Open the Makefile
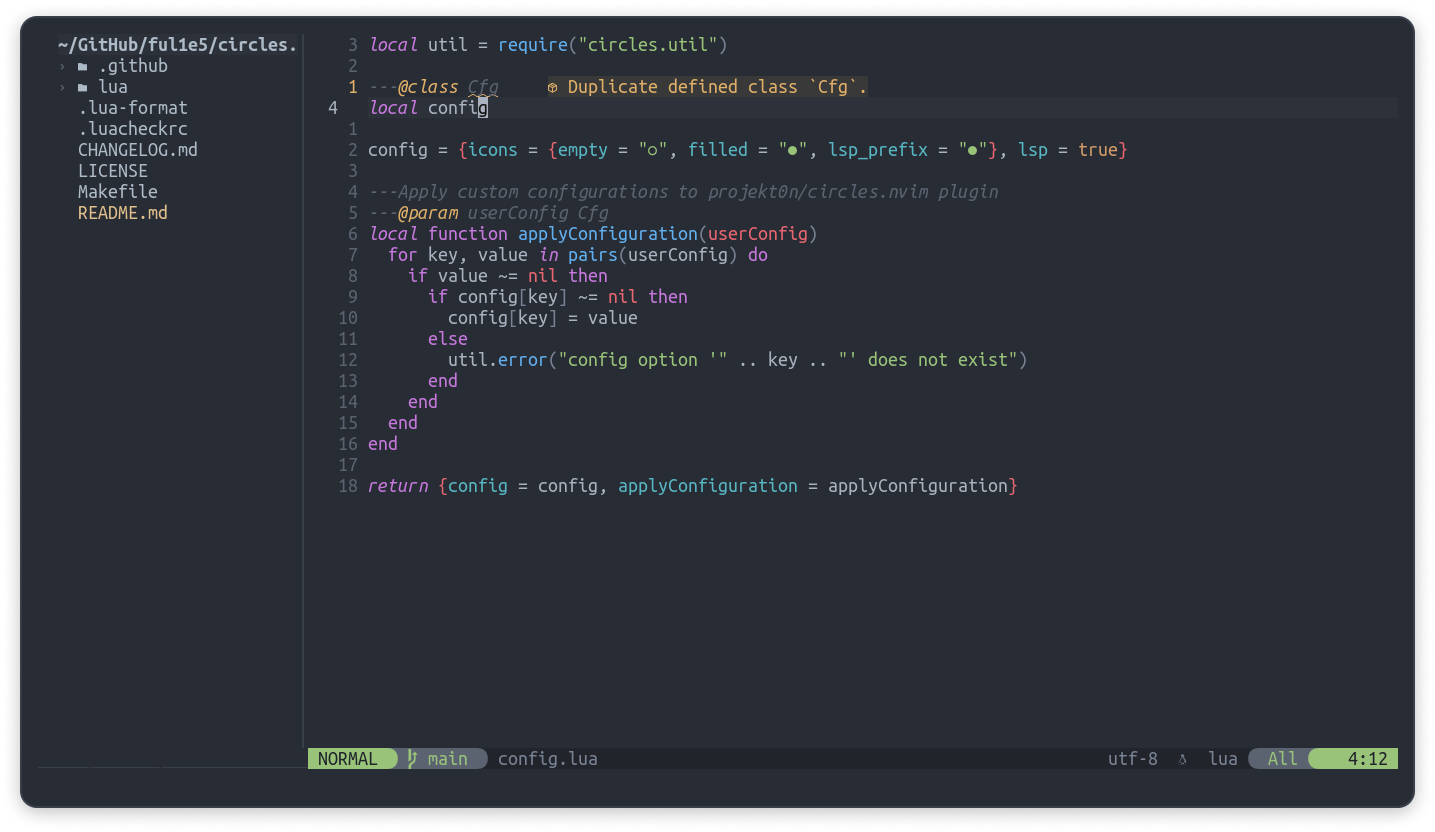Image resolution: width=1435 pixels, height=832 pixels. pos(117,191)
